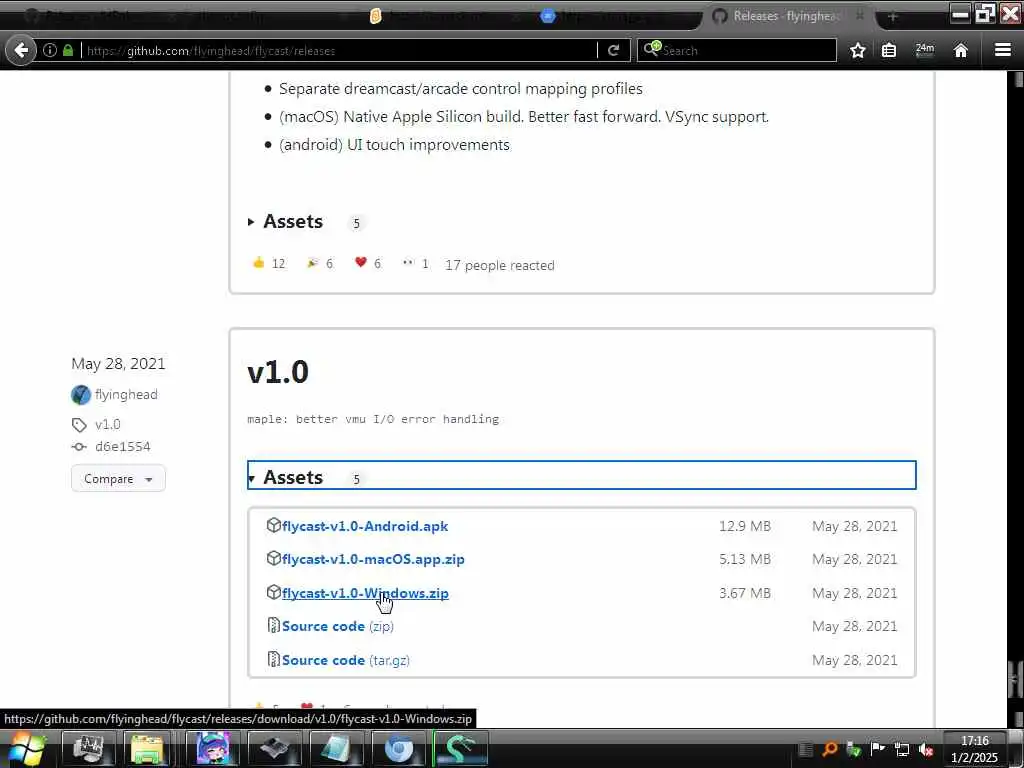Download Source code (zip)
The image size is (1024, 768).
click(x=338, y=626)
